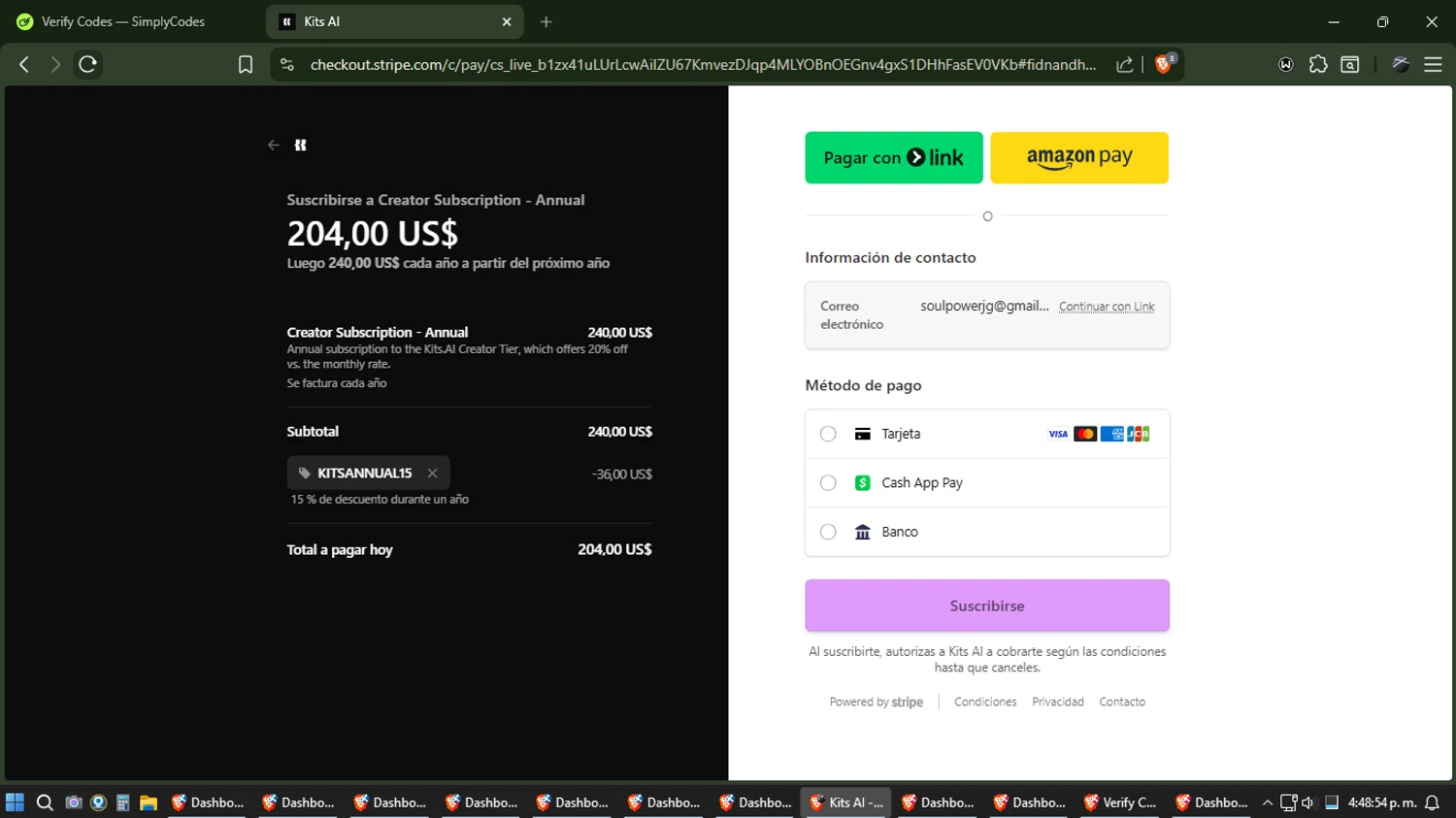The height and width of the screenshot is (818, 1456).
Task: Open Brave Shields panel
Action: 1165,64
